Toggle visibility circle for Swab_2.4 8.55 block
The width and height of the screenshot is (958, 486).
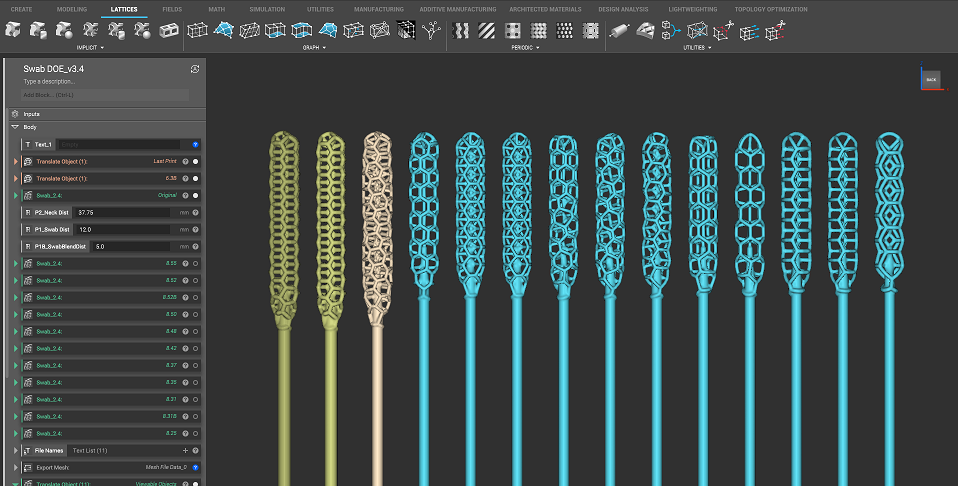point(196,263)
